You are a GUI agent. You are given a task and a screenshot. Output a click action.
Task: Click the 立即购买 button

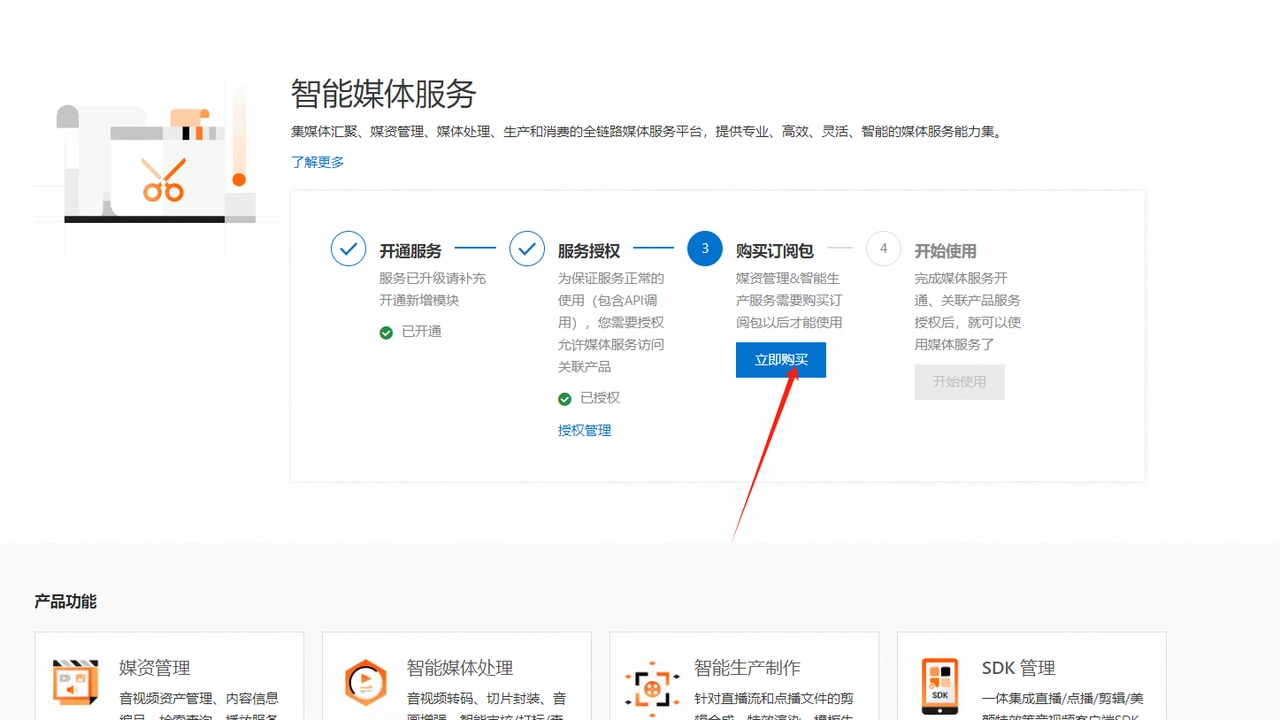(x=780, y=360)
